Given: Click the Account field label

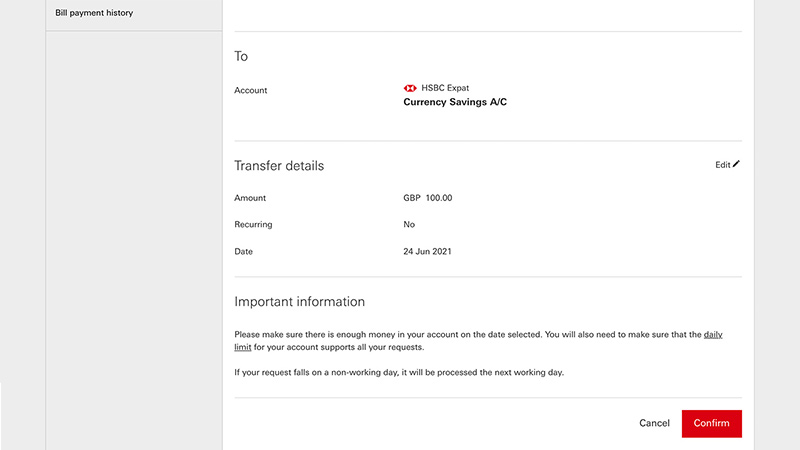Looking at the screenshot, I should tap(251, 90).
